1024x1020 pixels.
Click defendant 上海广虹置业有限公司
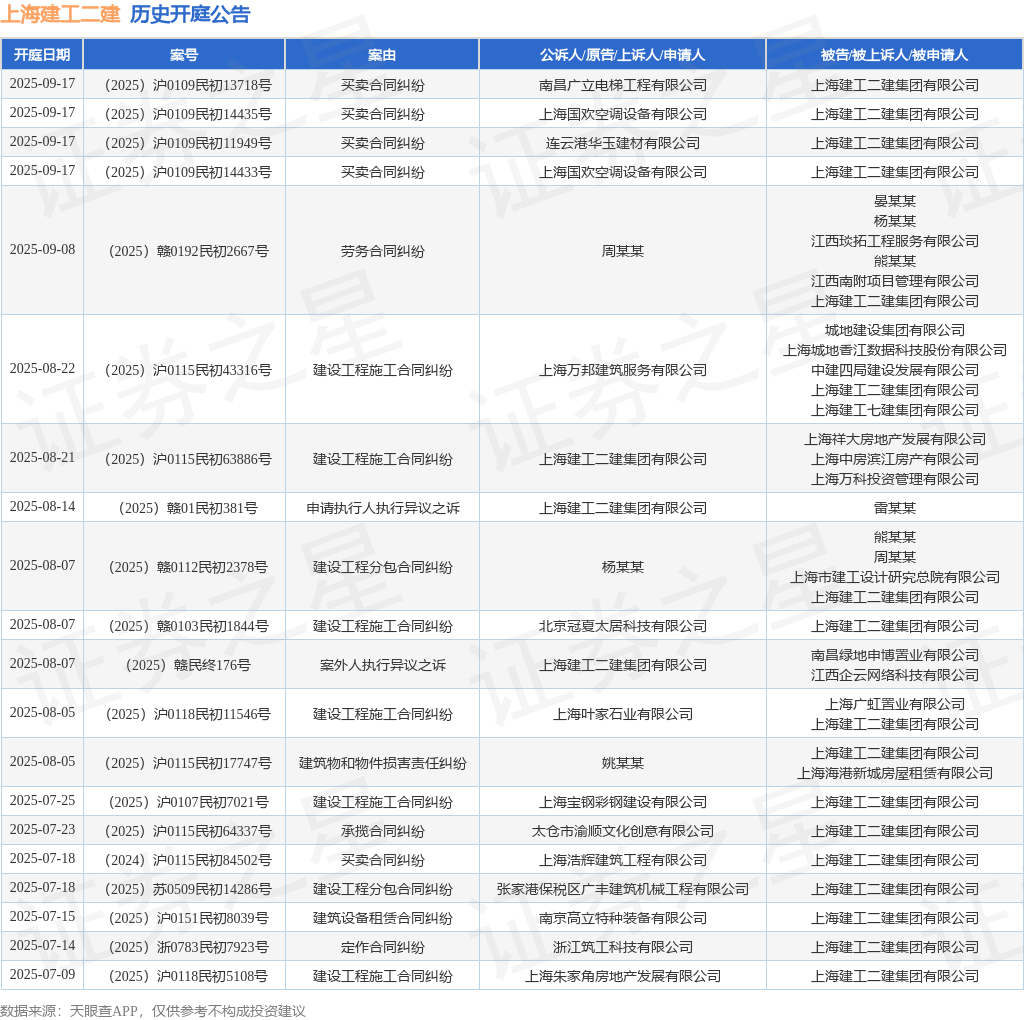coord(895,704)
